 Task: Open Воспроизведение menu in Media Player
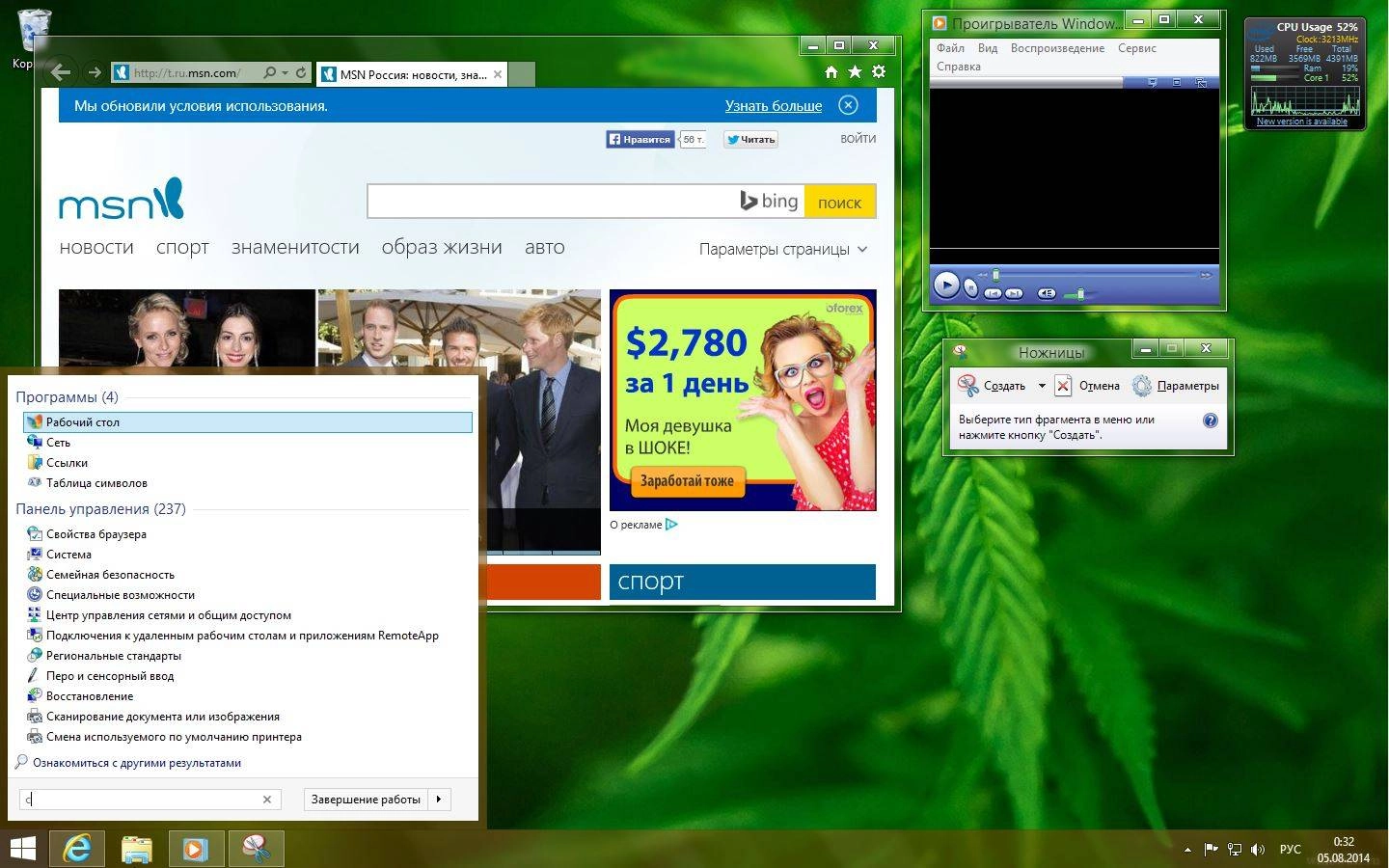pyautogui.click(x=1057, y=48)
